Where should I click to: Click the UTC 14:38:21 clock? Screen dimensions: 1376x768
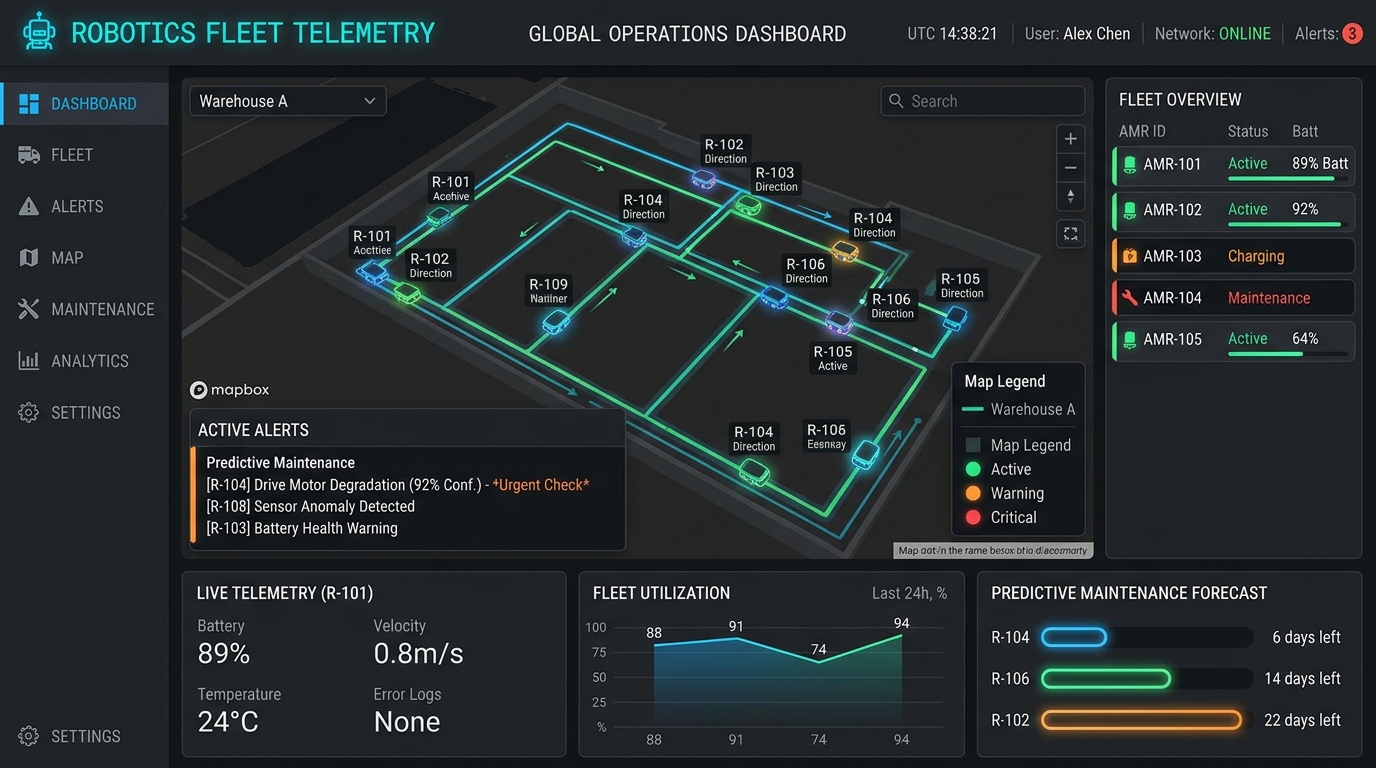[952, 33]
